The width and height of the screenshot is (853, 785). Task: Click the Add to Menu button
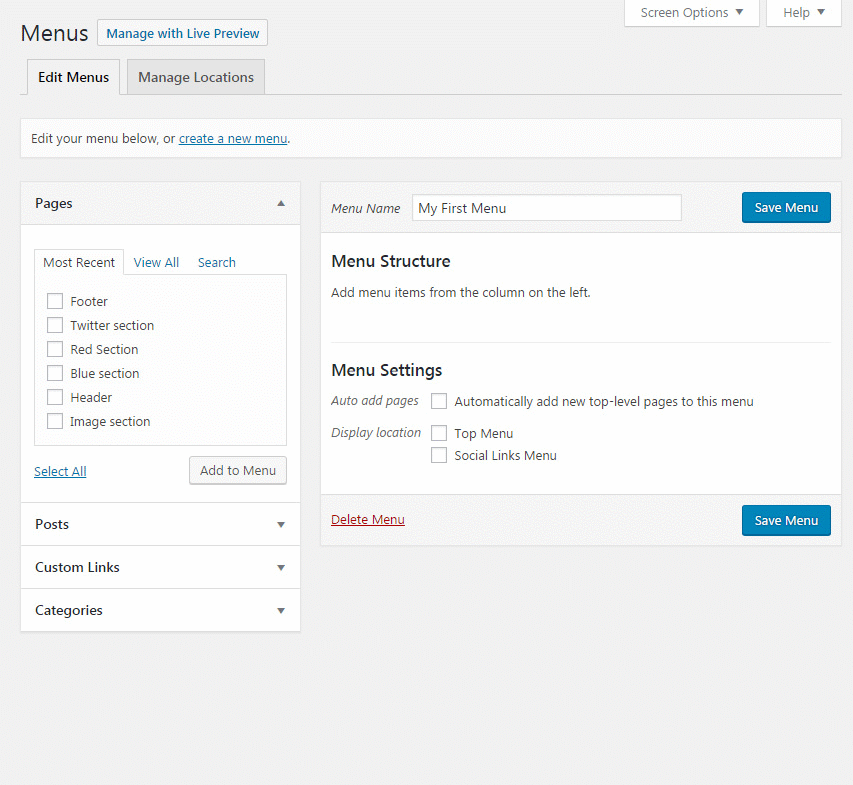point(237,470)
